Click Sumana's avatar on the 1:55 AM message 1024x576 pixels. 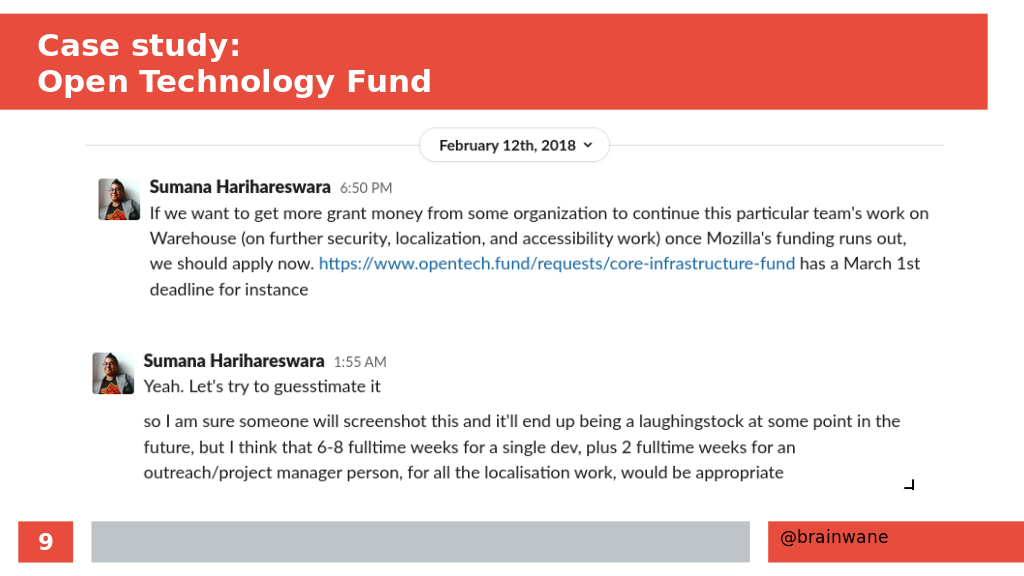[113, 373]
